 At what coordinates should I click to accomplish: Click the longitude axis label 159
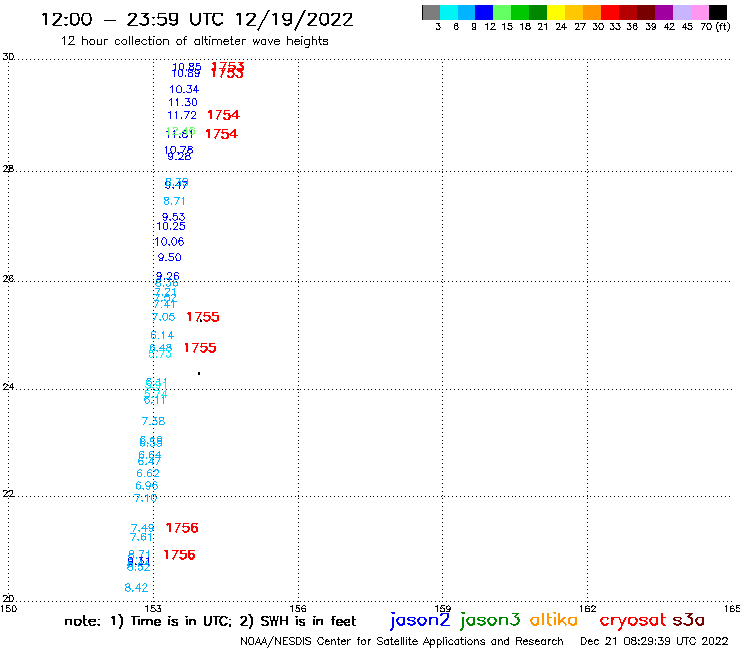tap(443, 608)
